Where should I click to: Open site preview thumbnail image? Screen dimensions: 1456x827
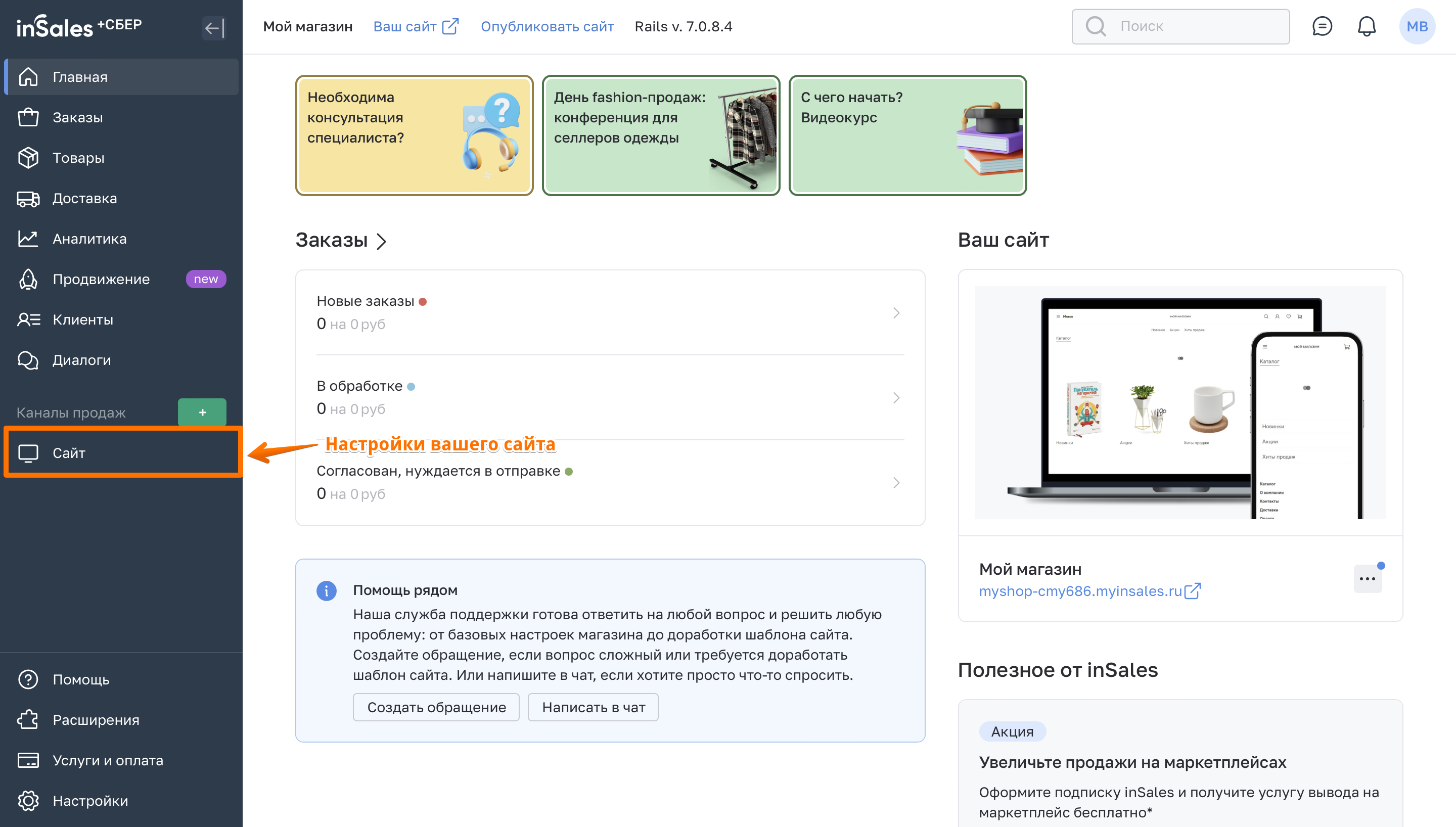coord(1180,402)
